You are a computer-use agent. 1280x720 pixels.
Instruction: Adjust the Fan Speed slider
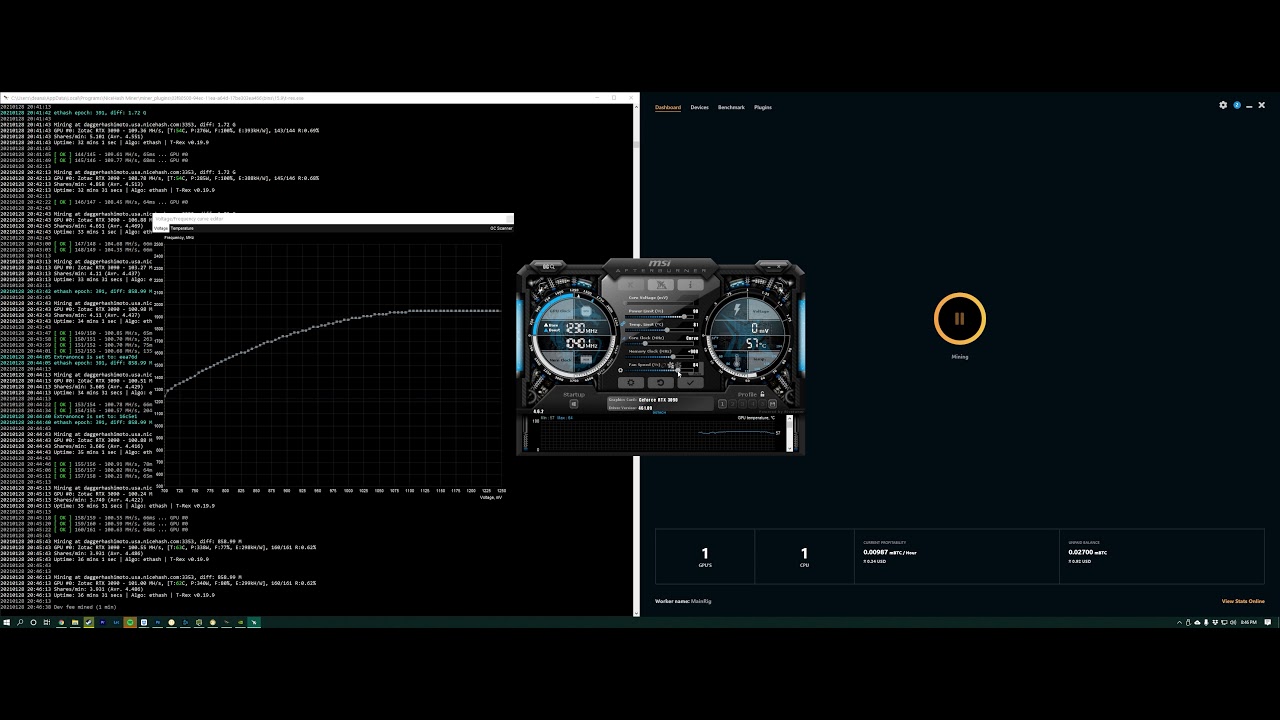tap(659, 370)
